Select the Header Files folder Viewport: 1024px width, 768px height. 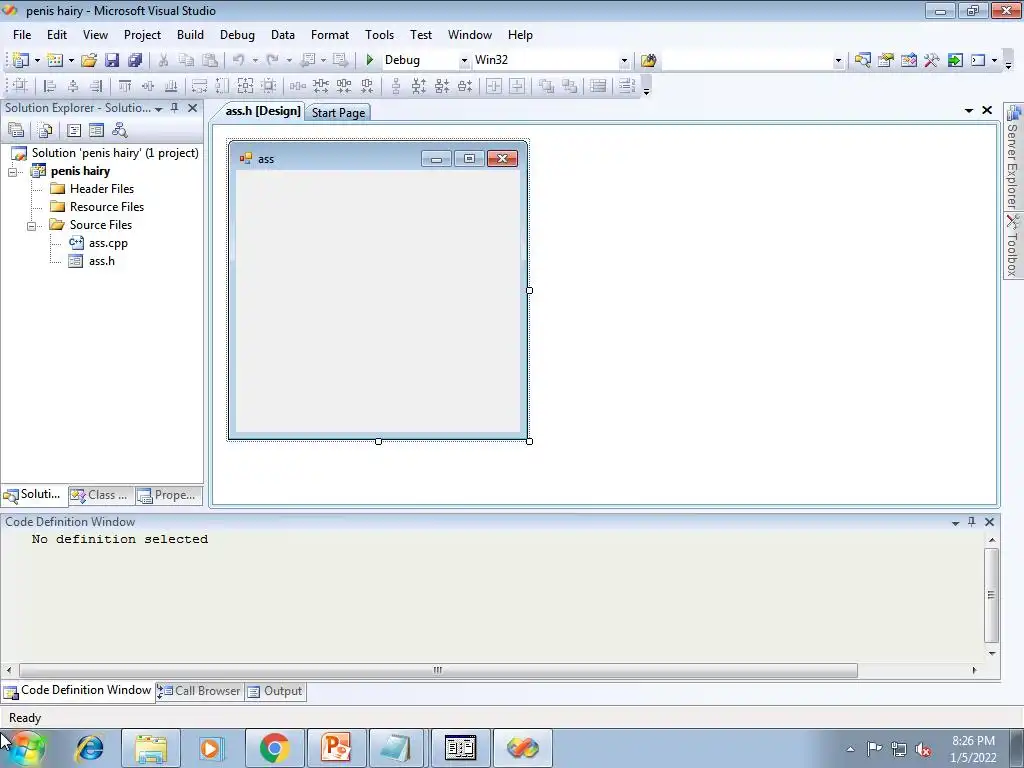click(102, 189)
